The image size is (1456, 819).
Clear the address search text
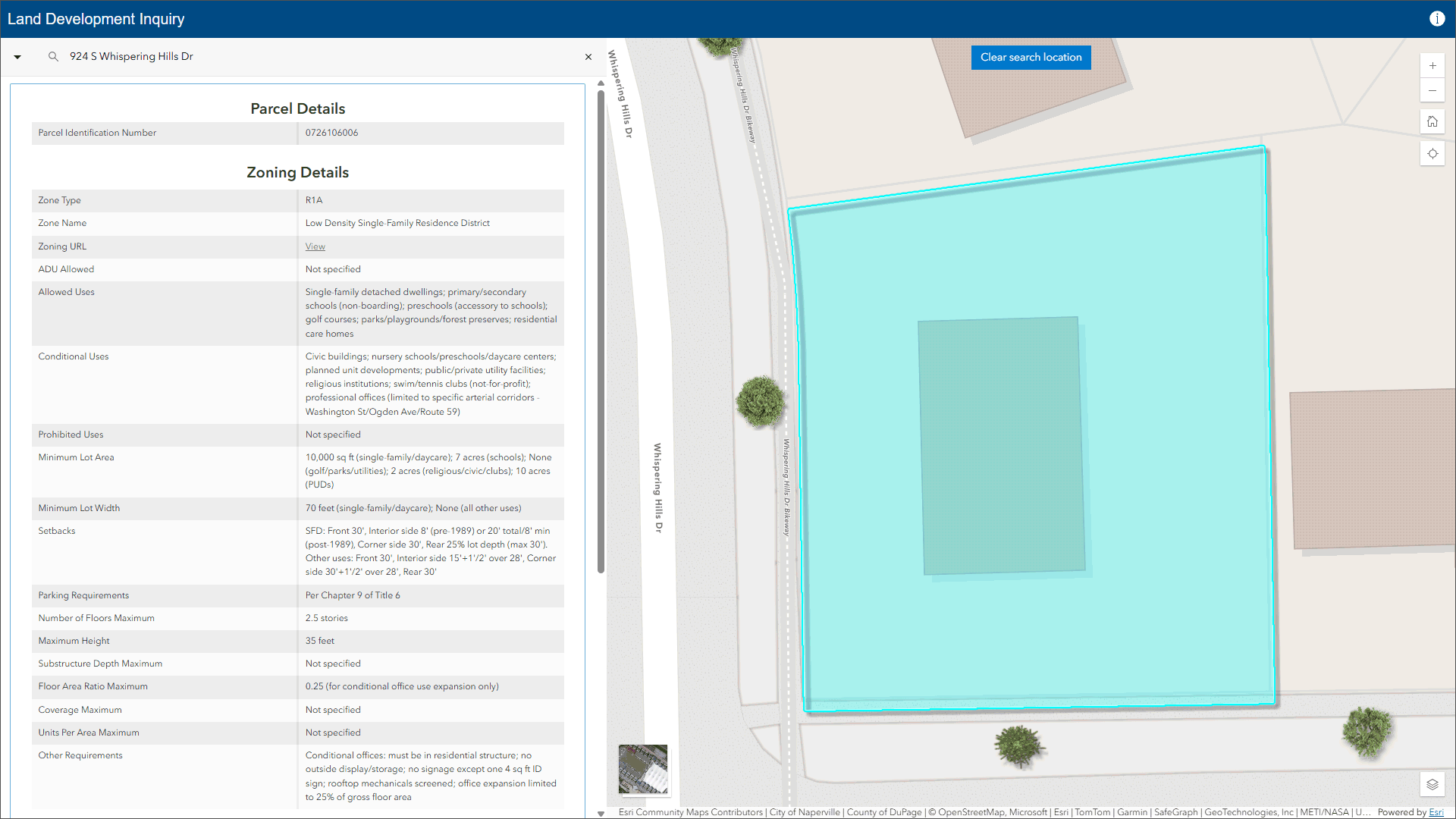pos(588,57)
